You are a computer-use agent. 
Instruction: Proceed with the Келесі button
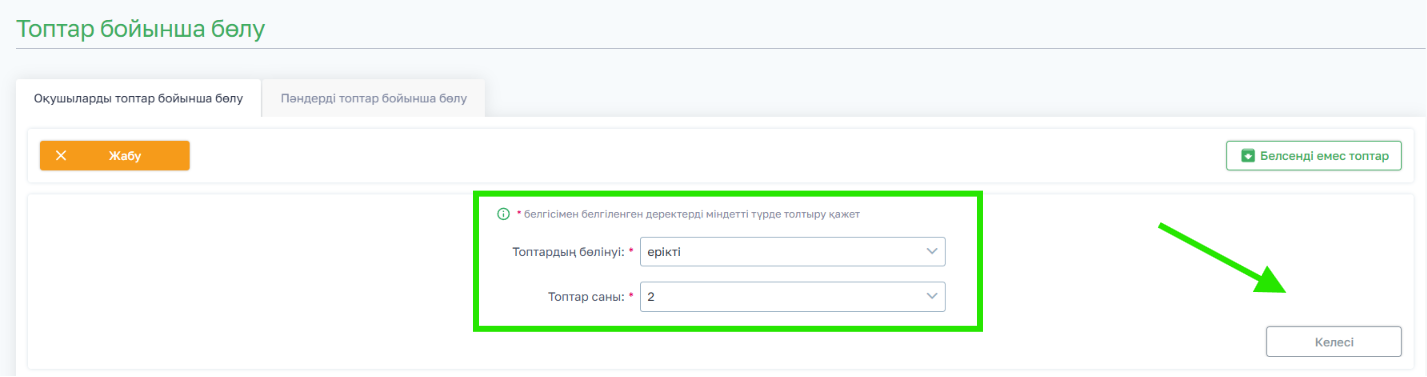click(x=1334, y=342)
